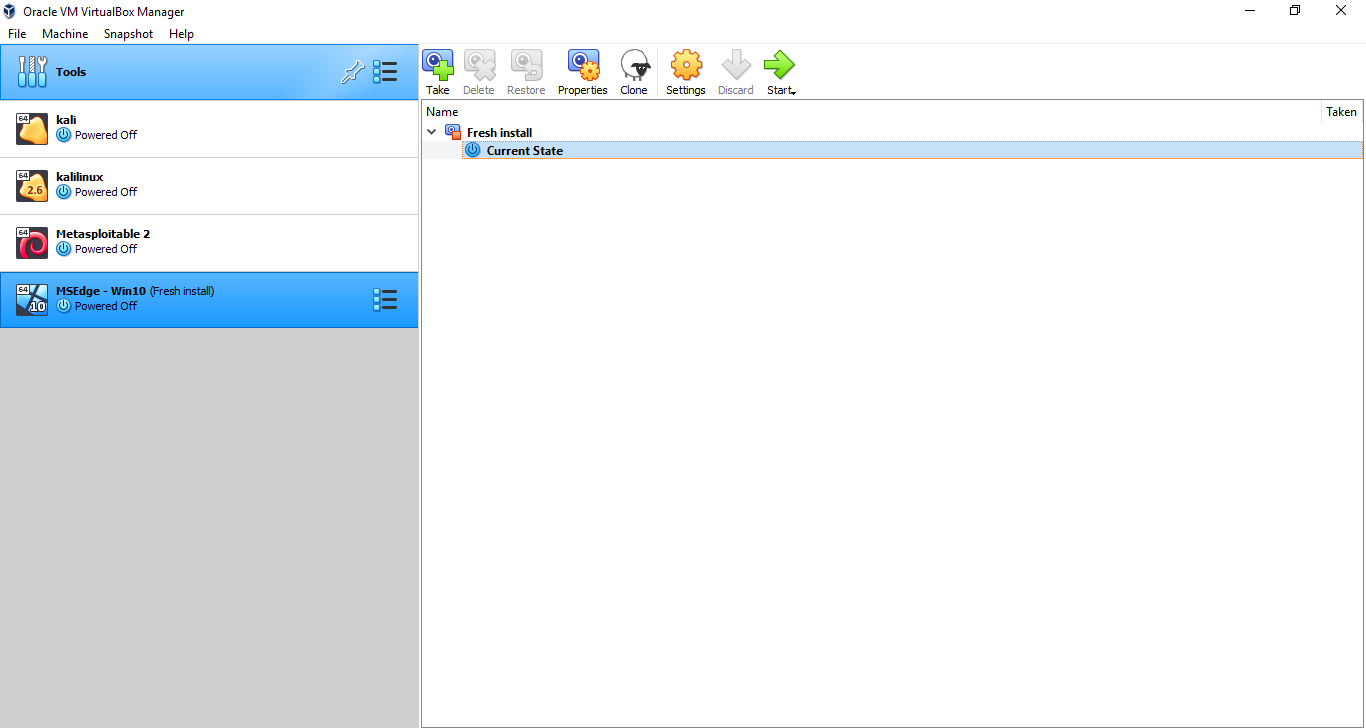Screen dimensions: 1366x728
Task: Click the Current State power icon
Action: 473,150
